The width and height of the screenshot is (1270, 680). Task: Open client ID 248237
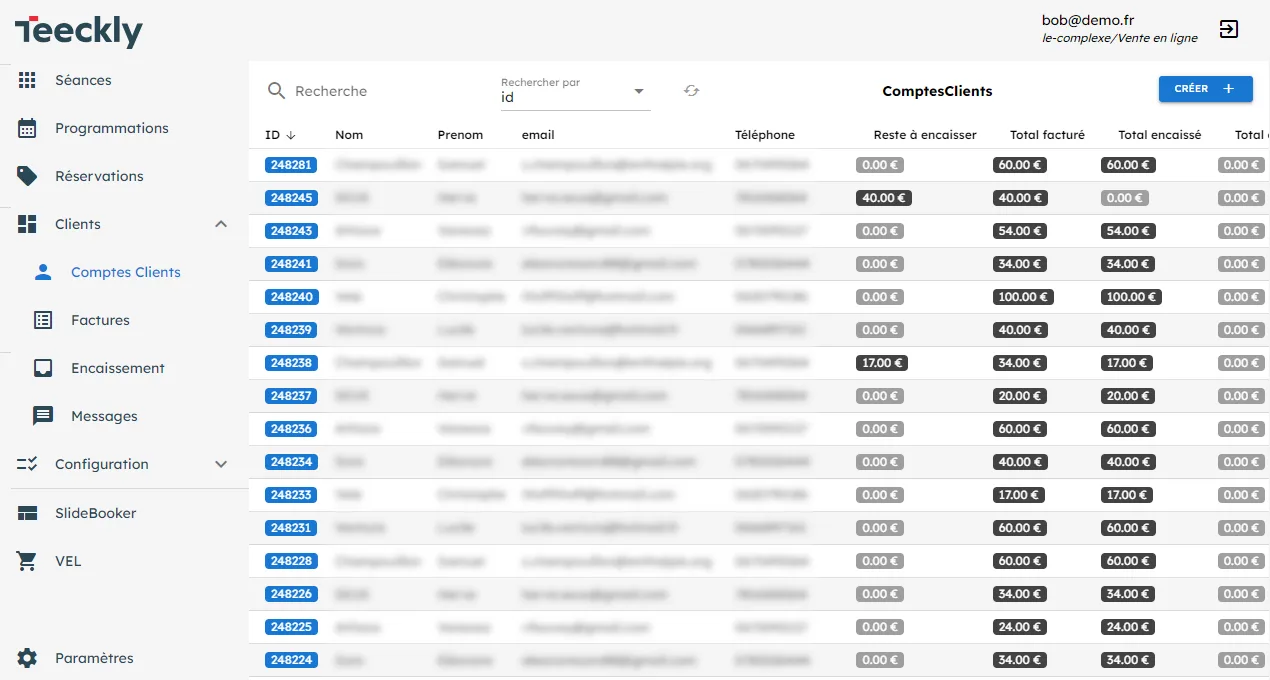coord(291,396)
